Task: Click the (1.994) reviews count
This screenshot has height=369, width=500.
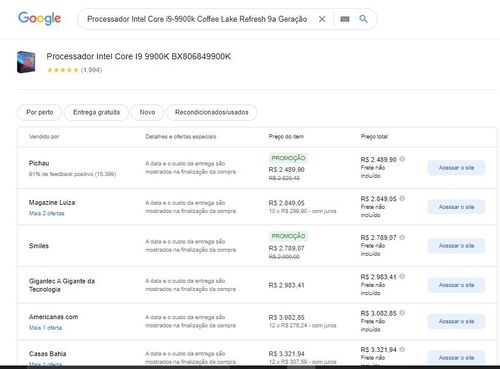Action: (x=91, y=70)
